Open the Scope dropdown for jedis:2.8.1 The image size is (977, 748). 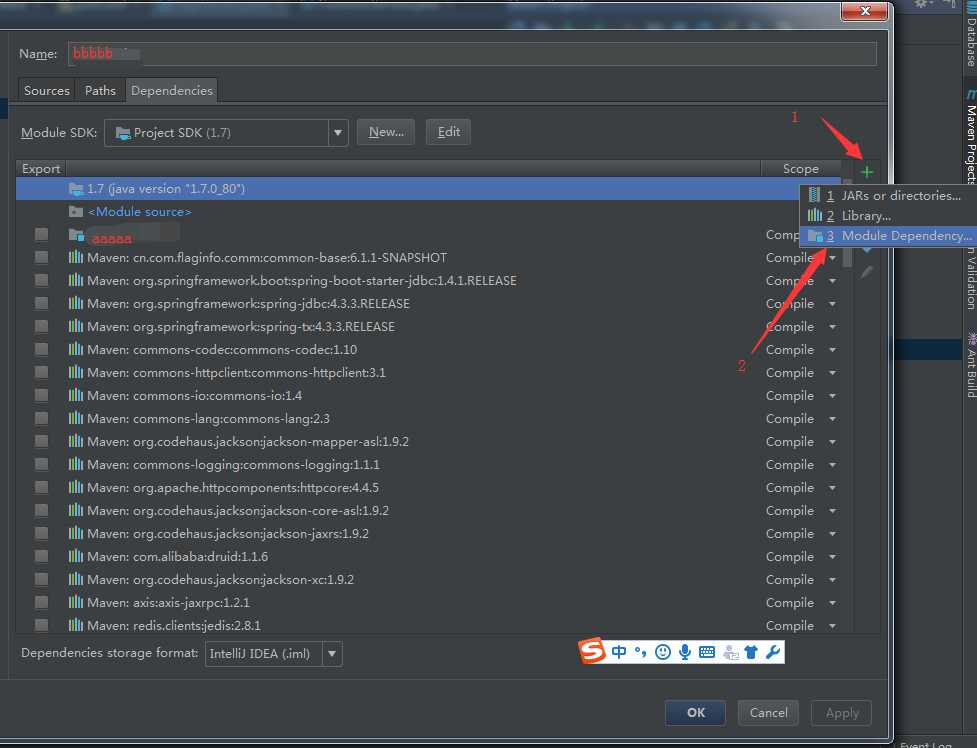(x=832, y=626)
